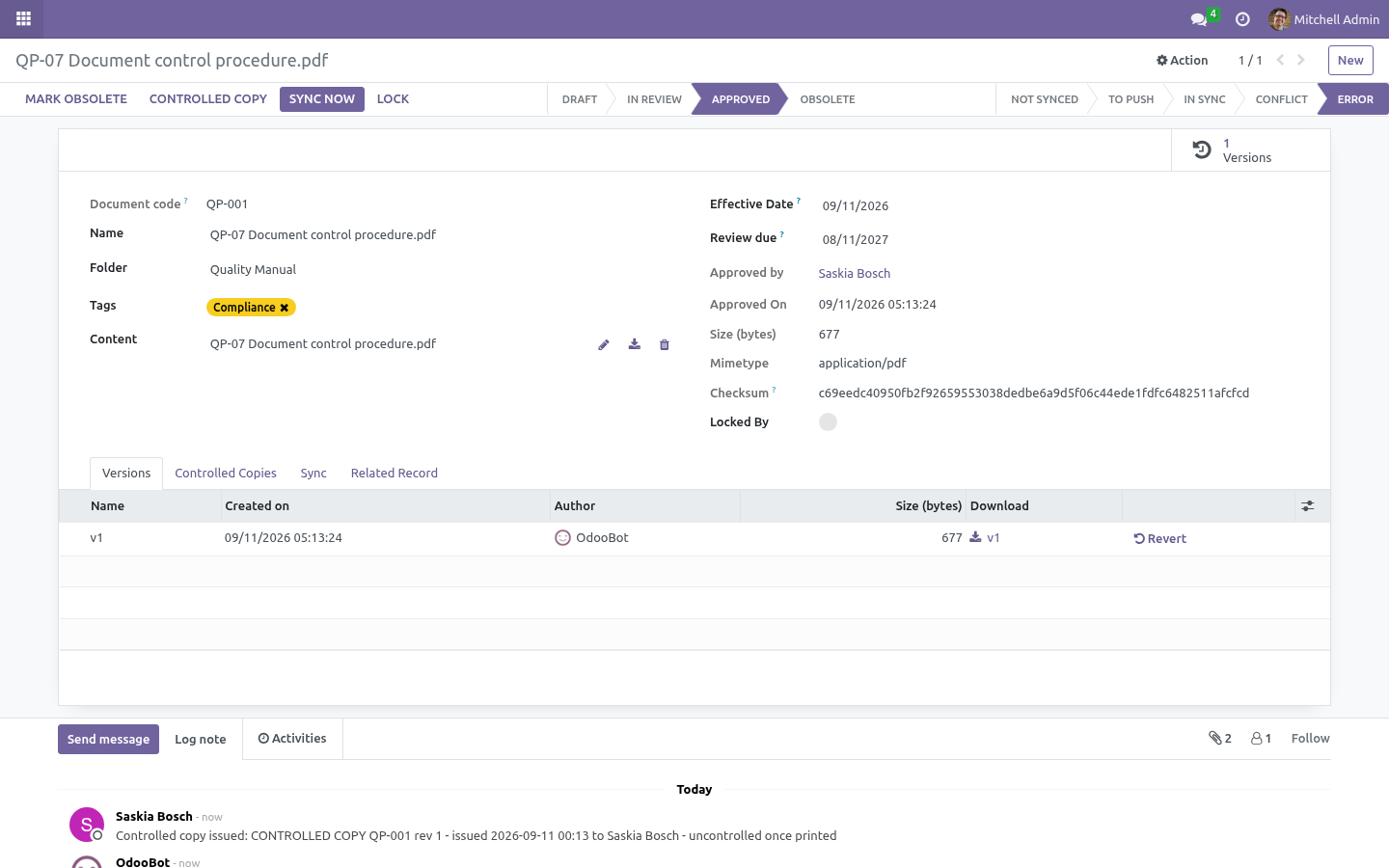Switch to Log note

(x=201, y=740)
